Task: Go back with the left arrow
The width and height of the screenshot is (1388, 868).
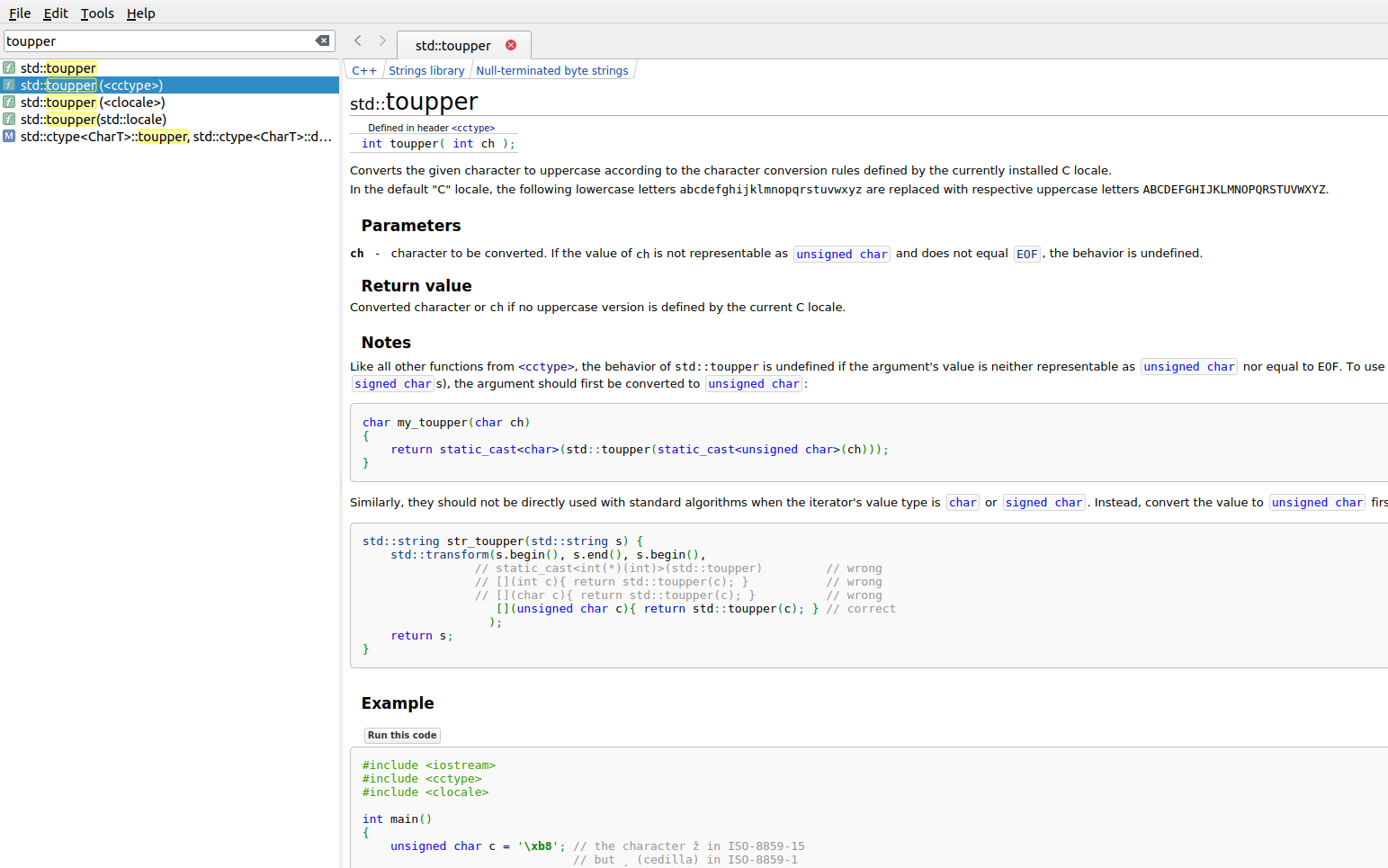Action: 358,40
